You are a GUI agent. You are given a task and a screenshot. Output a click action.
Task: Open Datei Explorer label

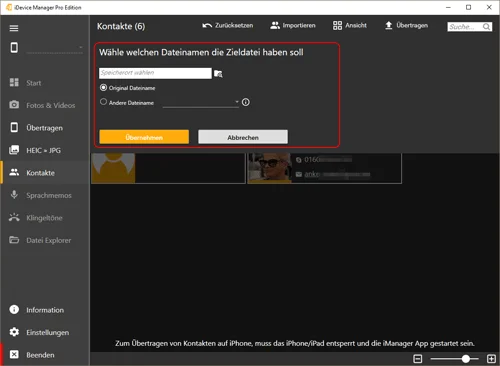tap(49, 240)
